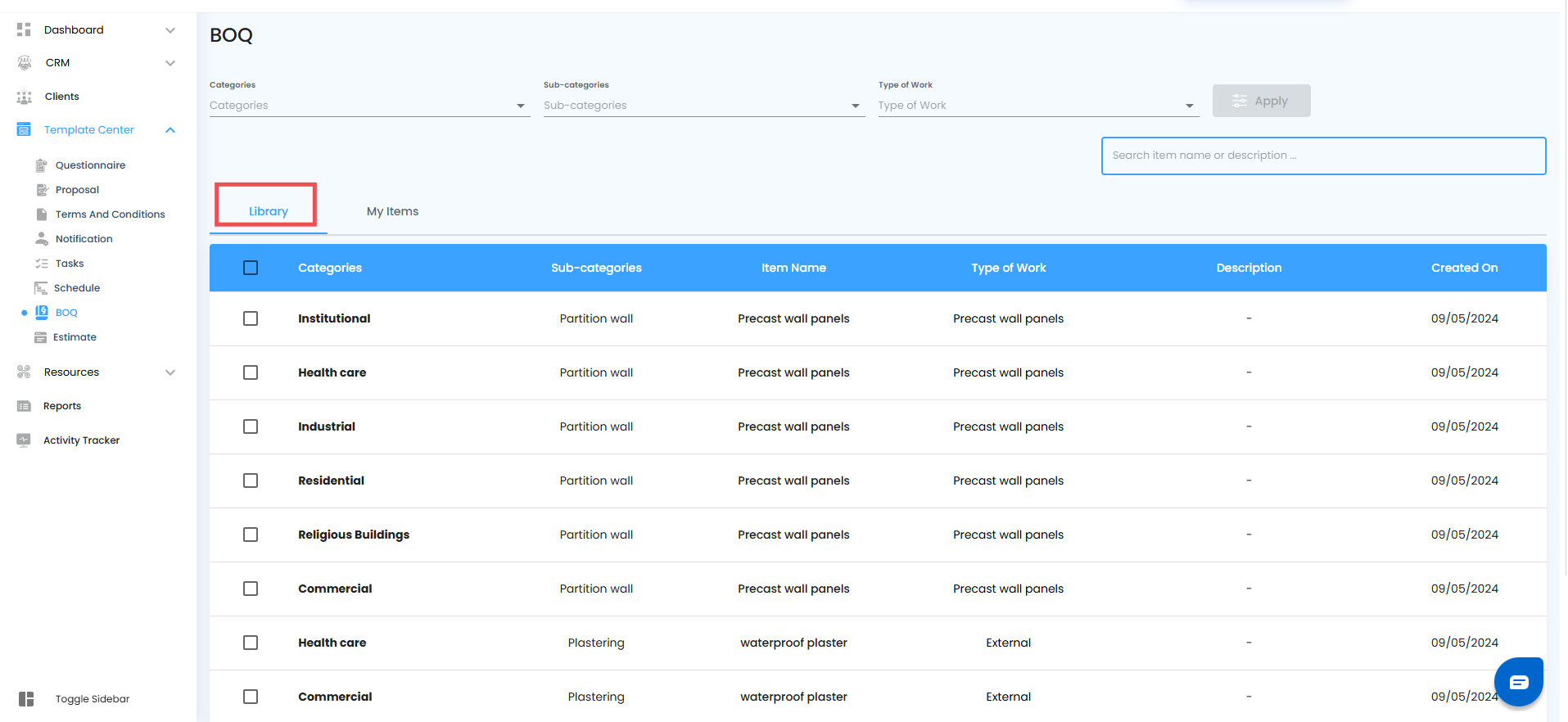The width and height of the screenshot is (1568, 722).
Task: Switch to the Library tab
Action: (269, 211)
